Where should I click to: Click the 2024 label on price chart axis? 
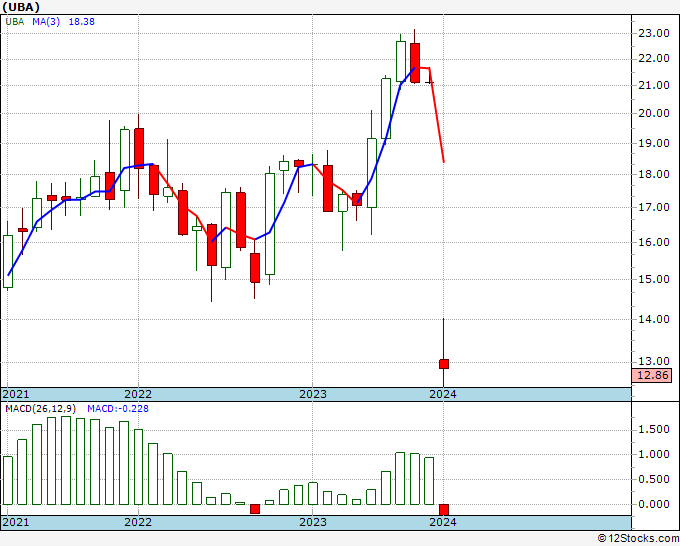point(443,394)
